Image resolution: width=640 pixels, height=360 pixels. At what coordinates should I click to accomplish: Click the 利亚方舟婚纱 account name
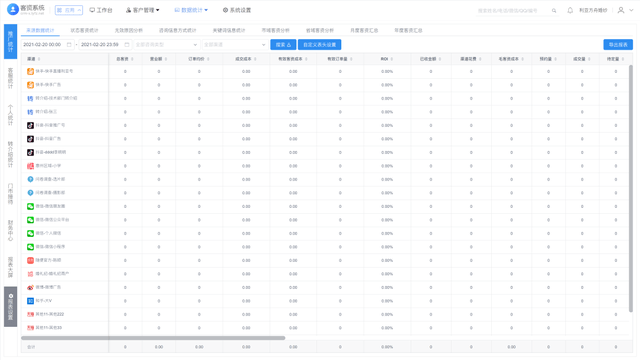(x=593, y=10)
